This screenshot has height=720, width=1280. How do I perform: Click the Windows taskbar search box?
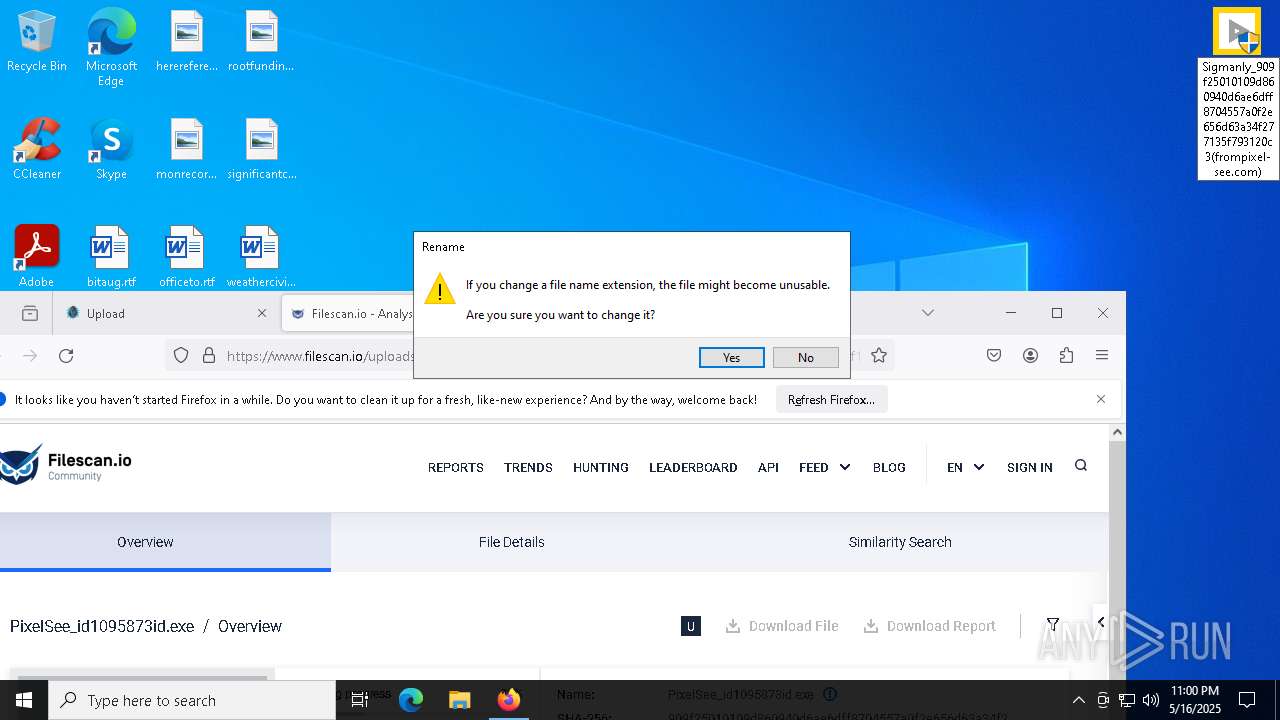192,700
